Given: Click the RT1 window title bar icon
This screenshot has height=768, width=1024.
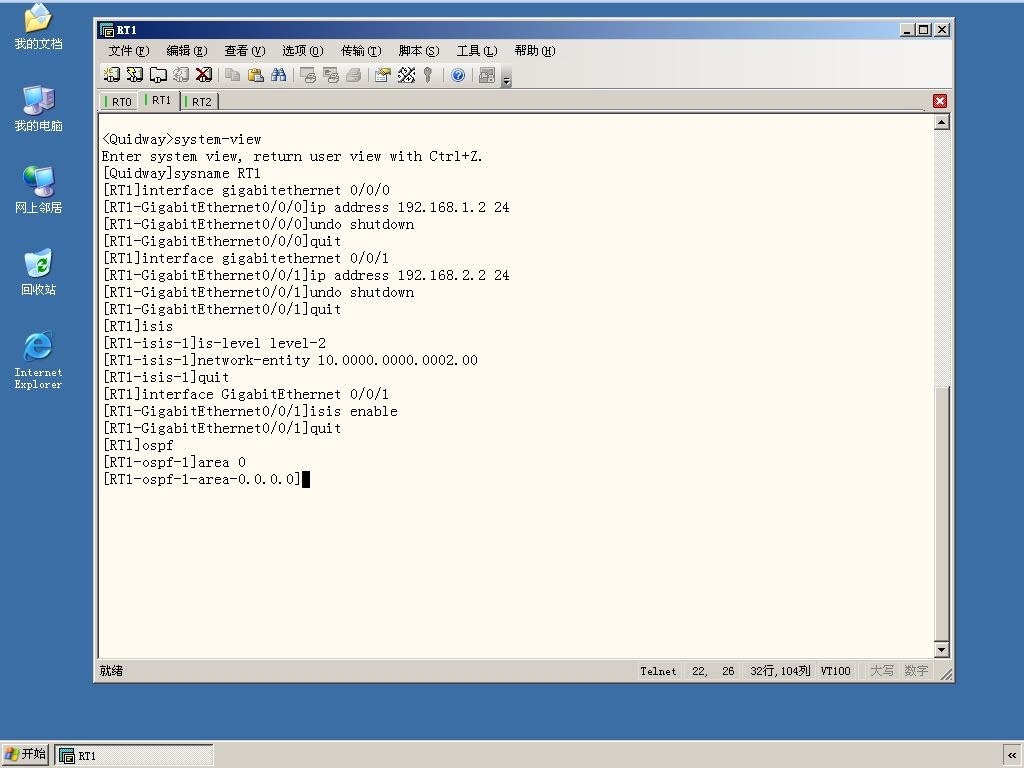Looking at the screenshot, I should 106,30.
